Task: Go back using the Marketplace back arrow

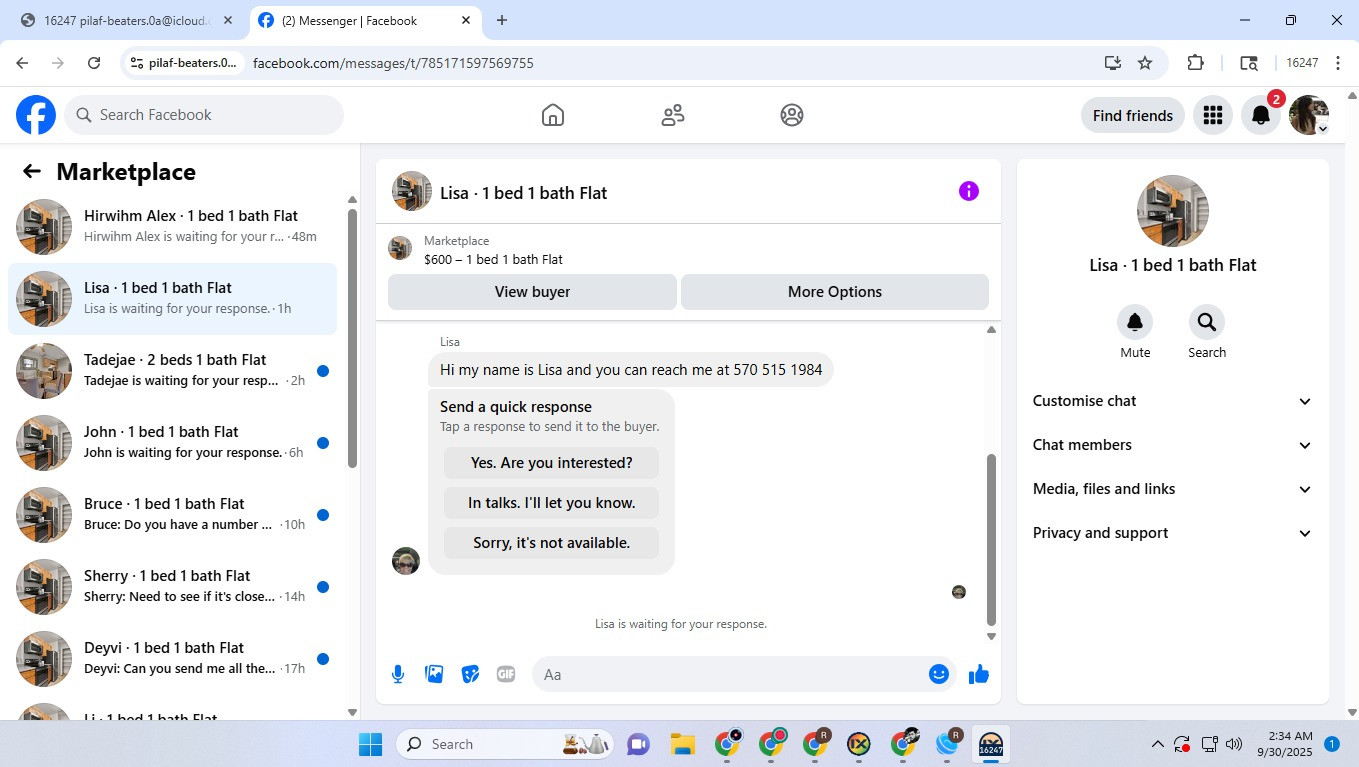Action: tap(32, 171)
